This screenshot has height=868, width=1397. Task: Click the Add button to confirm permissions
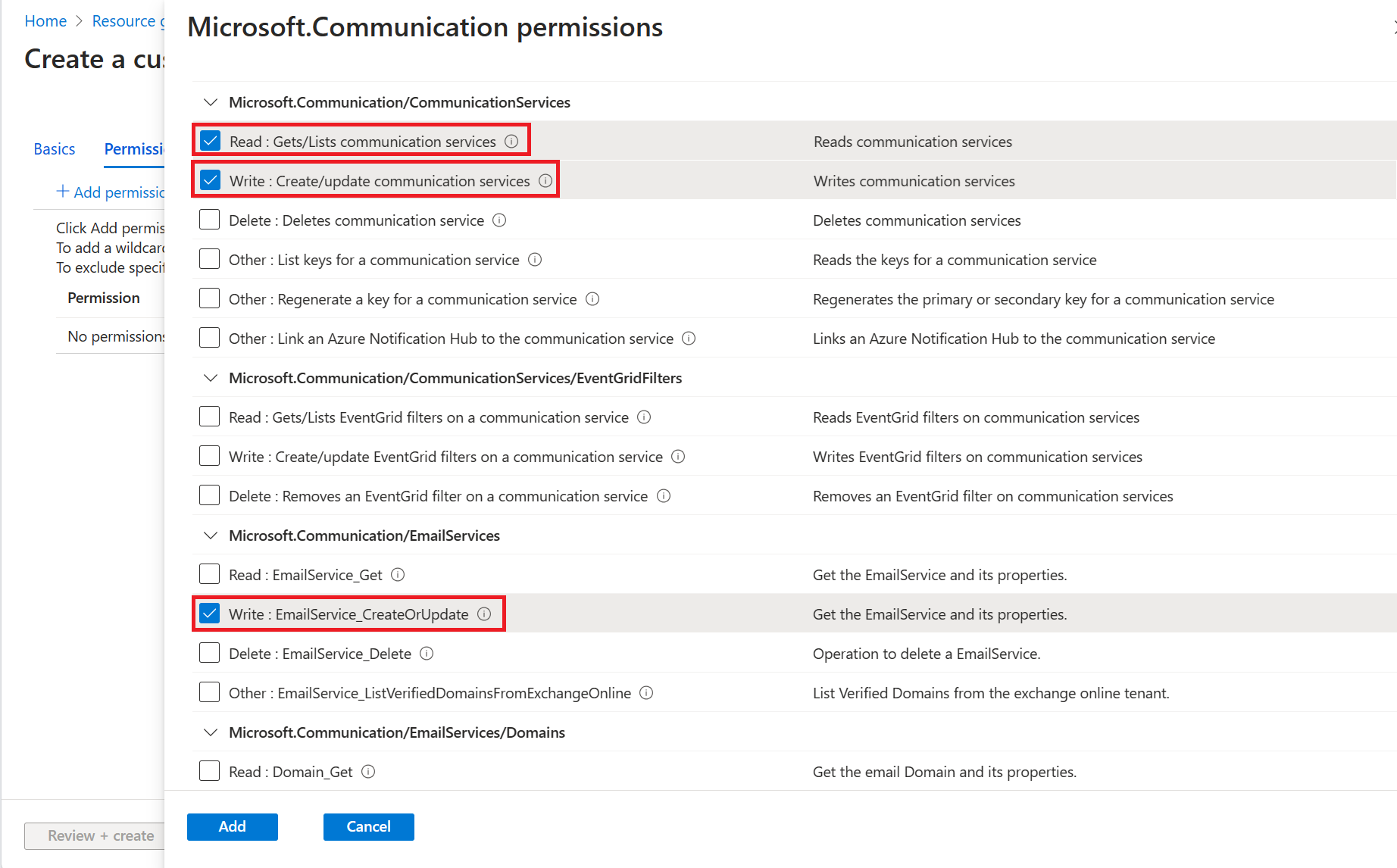[232, 826]
